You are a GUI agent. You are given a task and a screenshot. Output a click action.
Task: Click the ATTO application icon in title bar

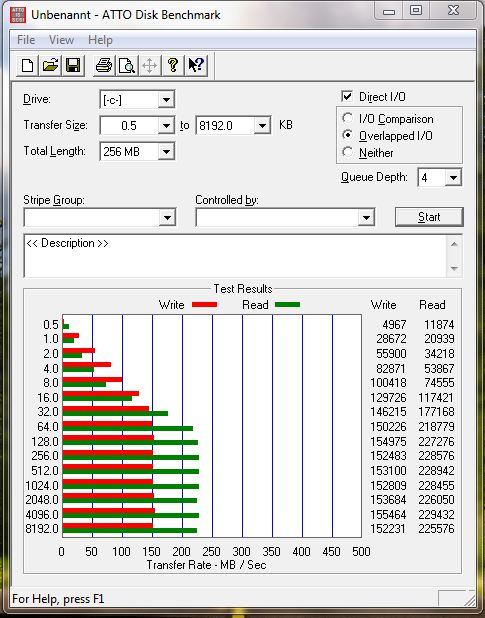[18, 14]
